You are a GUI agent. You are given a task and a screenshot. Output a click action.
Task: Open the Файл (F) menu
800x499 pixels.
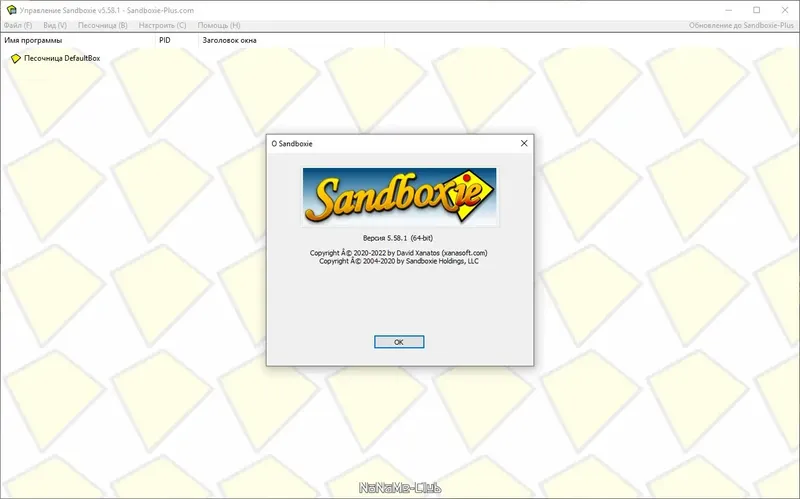(x=18, y=25)
